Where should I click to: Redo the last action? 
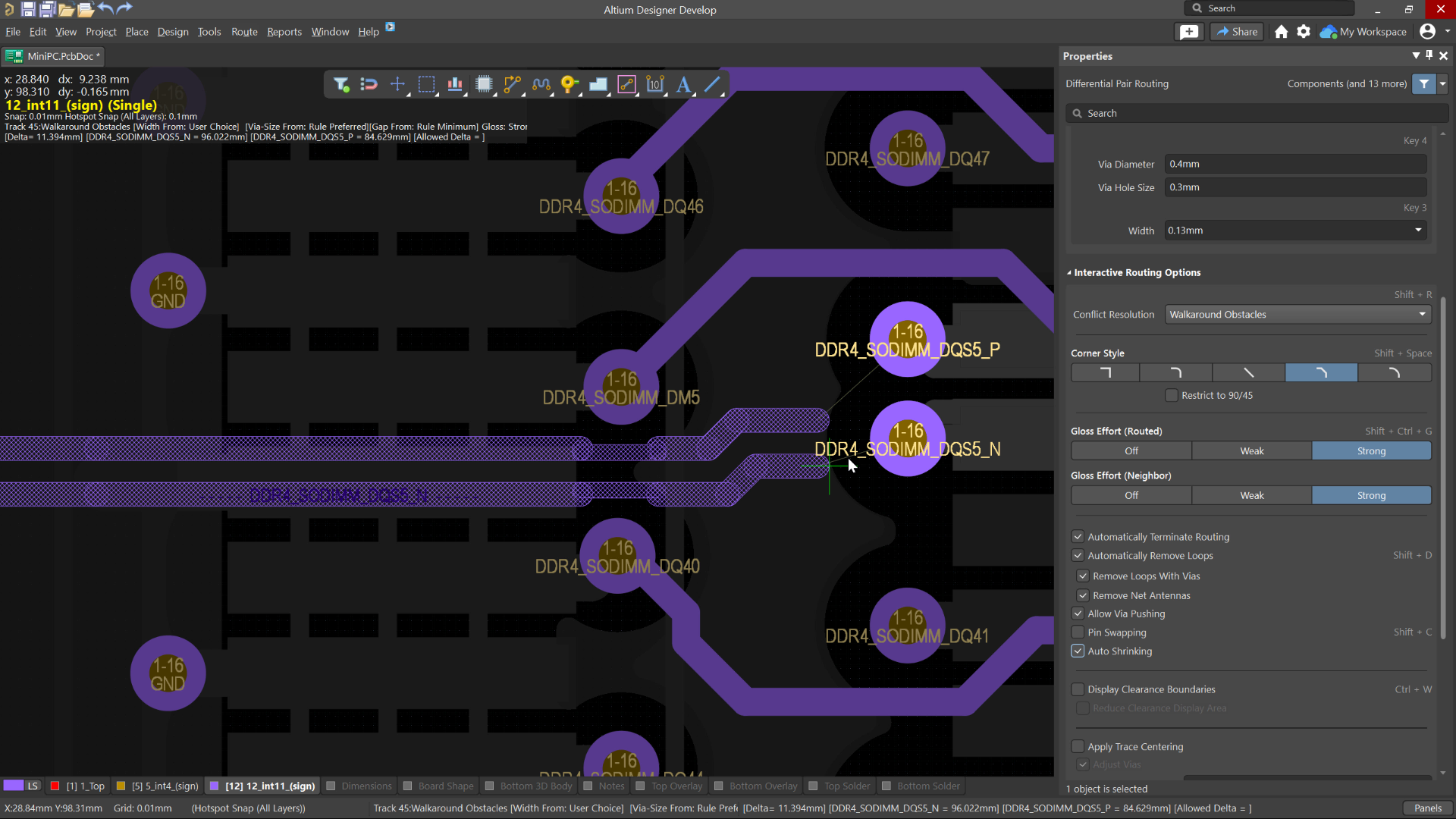point(124,8)
